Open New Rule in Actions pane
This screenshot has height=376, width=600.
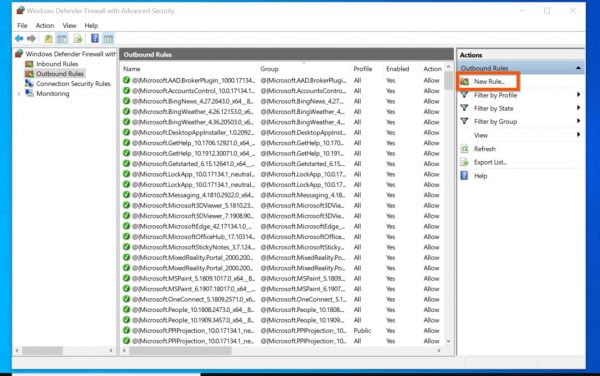pos(489,81)
